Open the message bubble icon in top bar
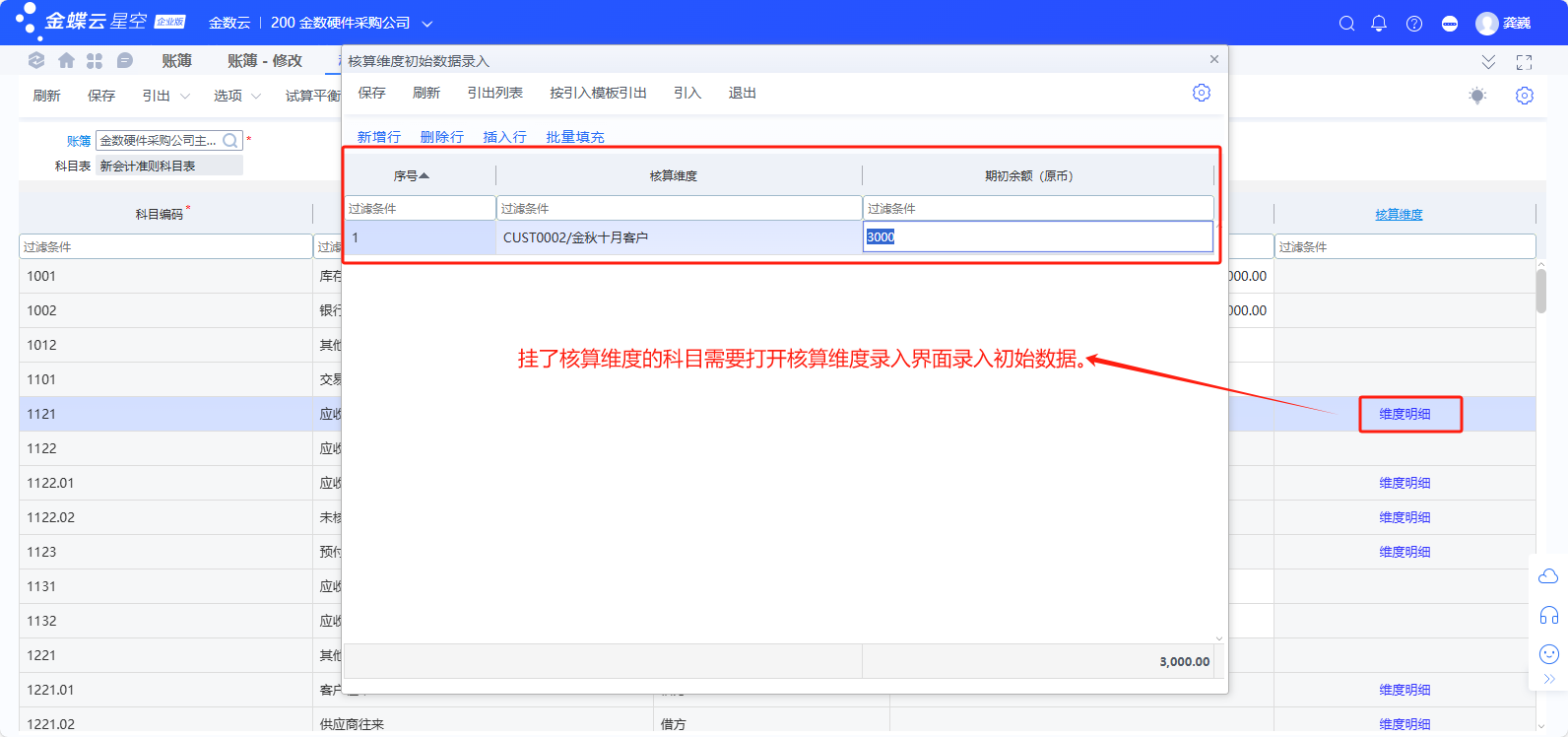The width and height of the screenshot is (1568, 737). coord(1450,24)
